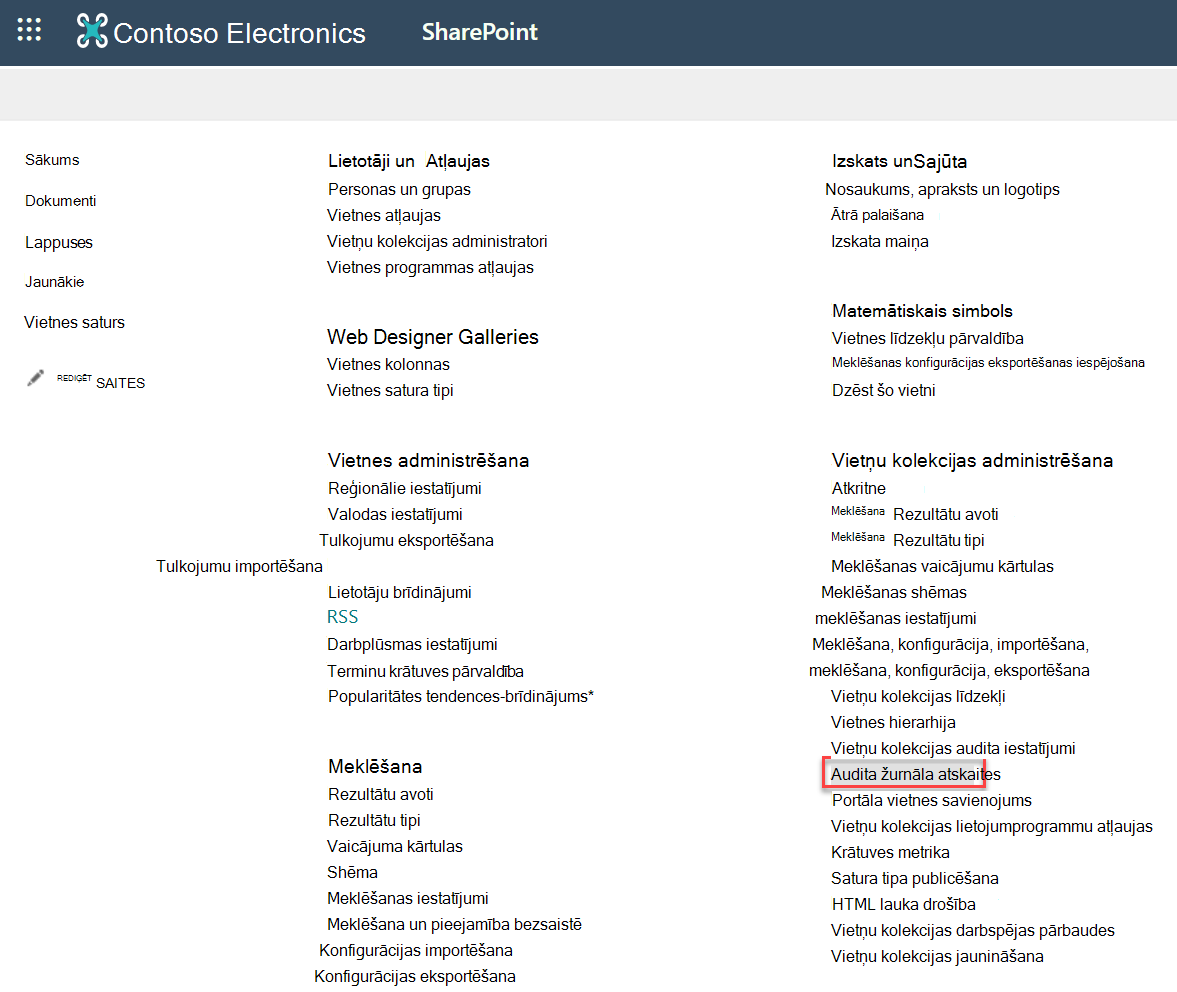The width and height of the screenshot is (1177, 992).
Task: Open Konfigurācijas eksportēšana under Meklēšana
Action: pos(414,977)
